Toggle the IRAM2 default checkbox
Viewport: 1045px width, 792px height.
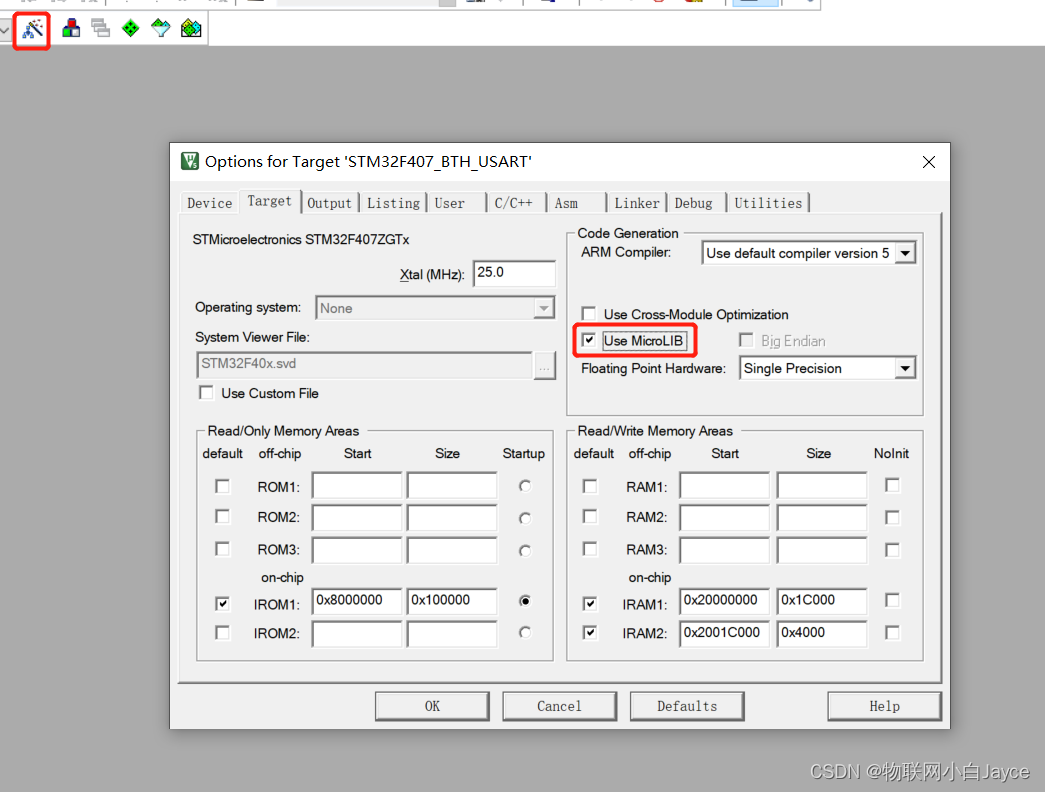(590, 632)
